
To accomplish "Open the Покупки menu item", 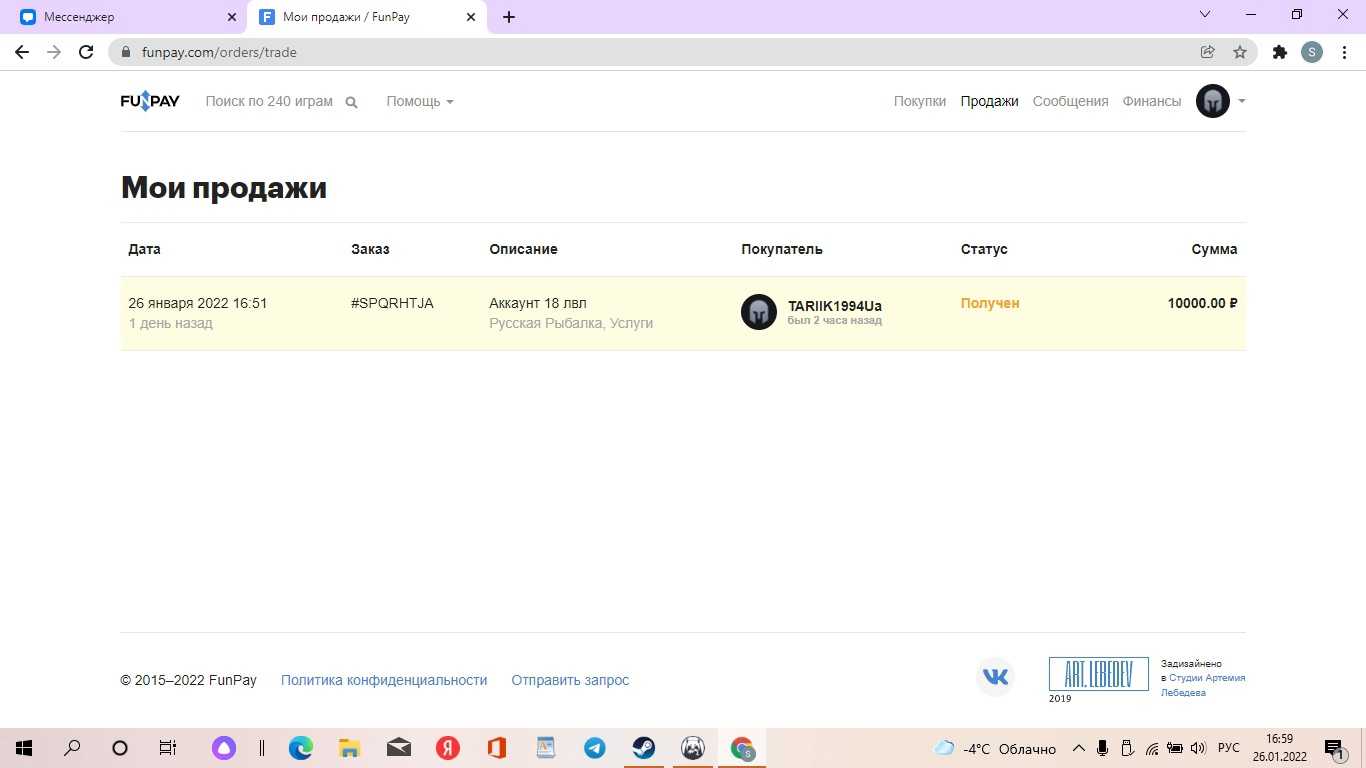I will [x=919, y=101].
